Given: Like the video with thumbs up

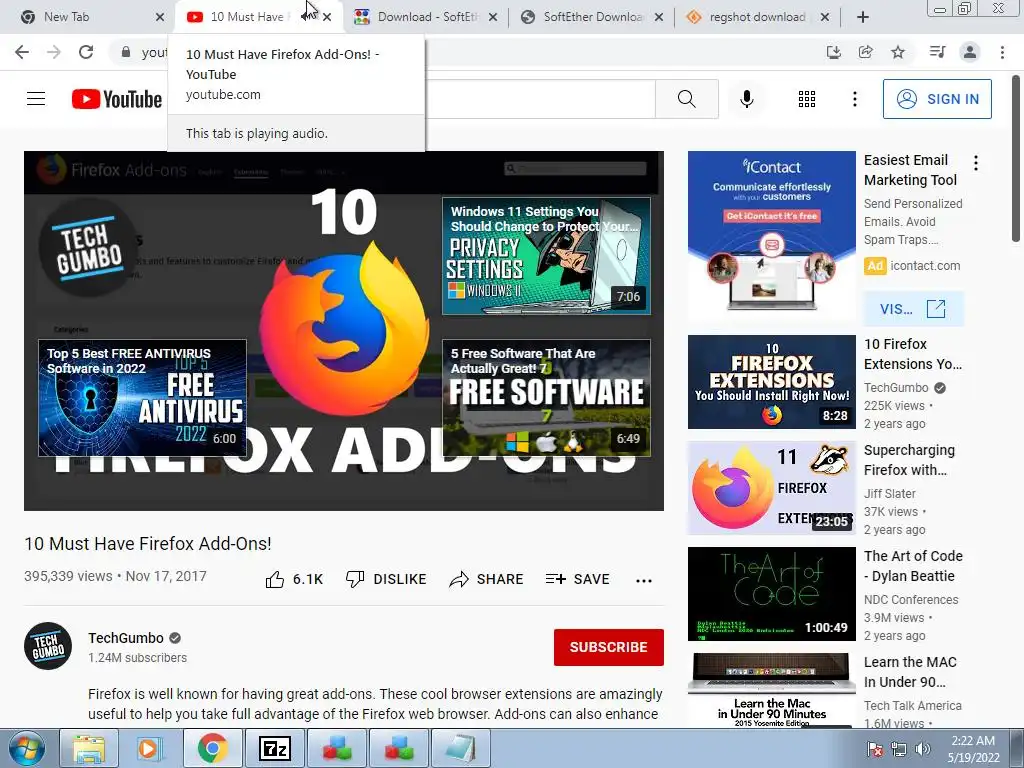Looking at the screenshot, I should pos(295,579).
